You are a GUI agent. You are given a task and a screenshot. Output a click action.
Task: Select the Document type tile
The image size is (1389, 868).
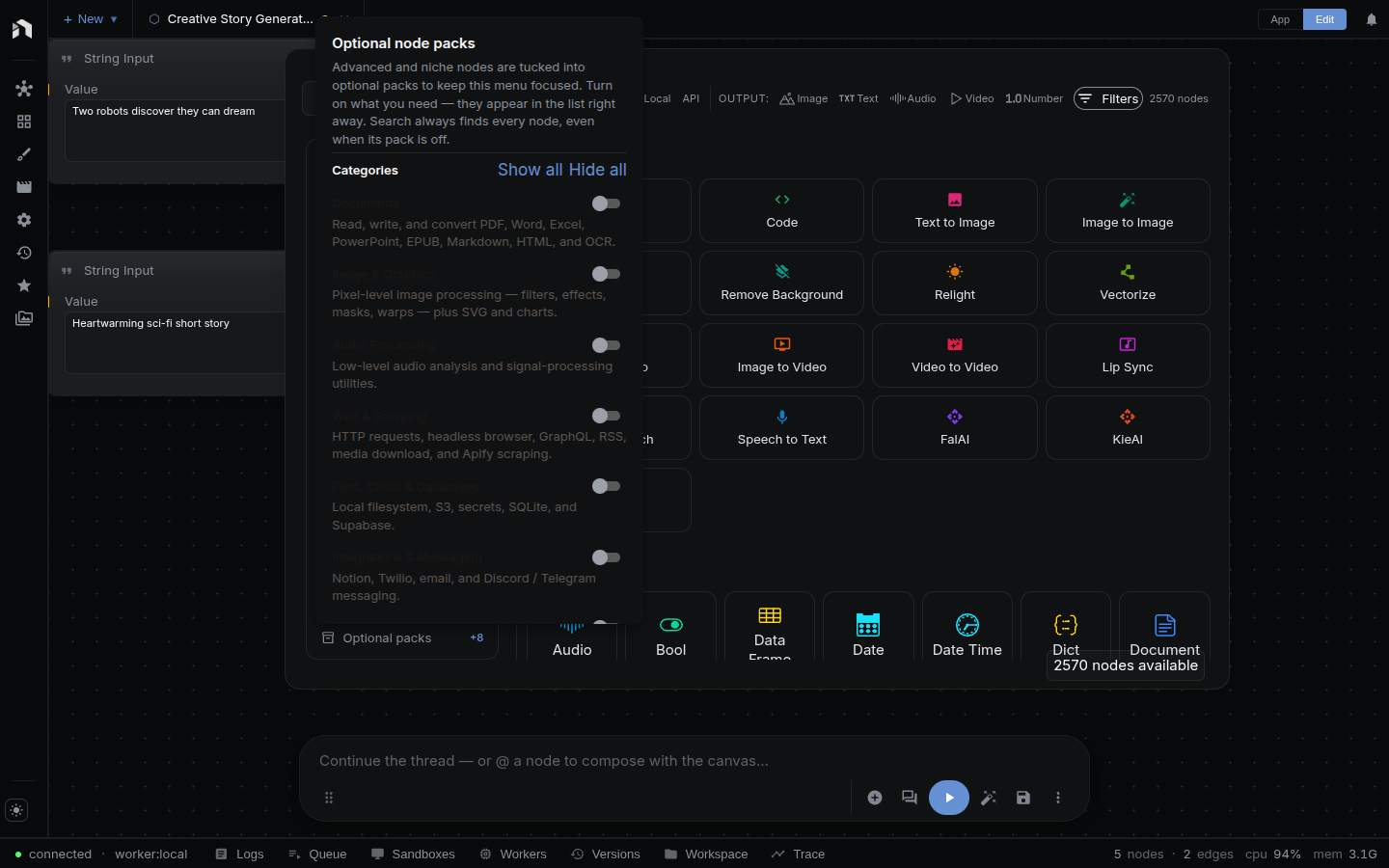point(1164,626)
